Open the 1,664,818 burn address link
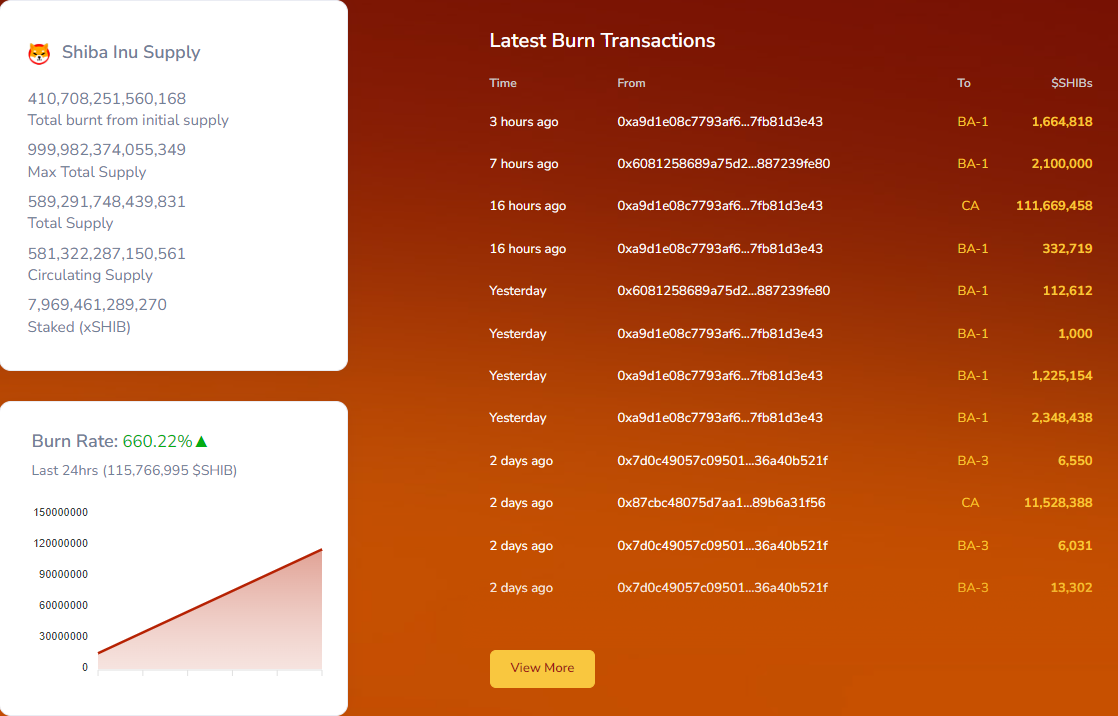The height and width of the screenshot is (716, 1118). tap(719, 122)
